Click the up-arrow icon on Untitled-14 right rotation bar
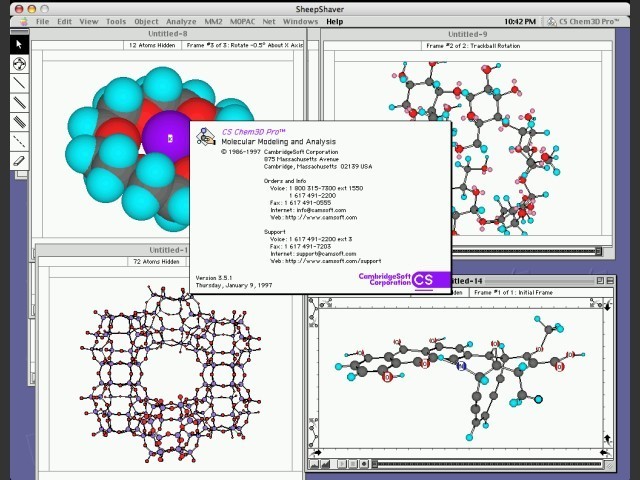The height and width of the screenshot is (480, 640). (x=607, y=439)
